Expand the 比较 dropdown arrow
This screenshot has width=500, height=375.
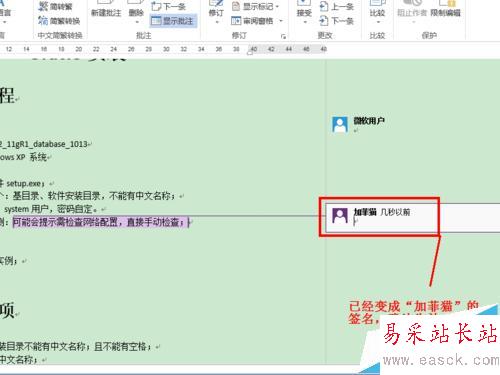(x=378, y=22)
